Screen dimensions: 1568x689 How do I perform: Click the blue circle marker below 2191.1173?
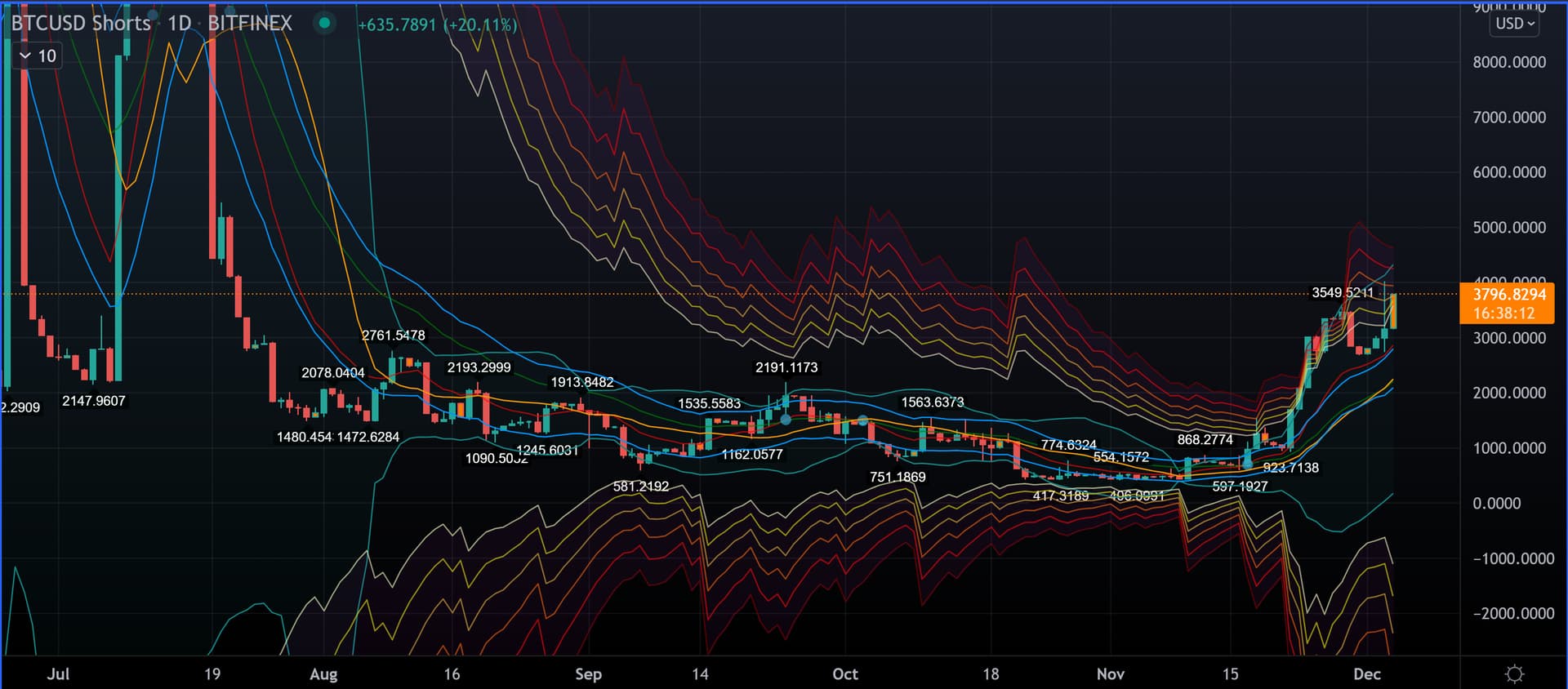[786, 420]
